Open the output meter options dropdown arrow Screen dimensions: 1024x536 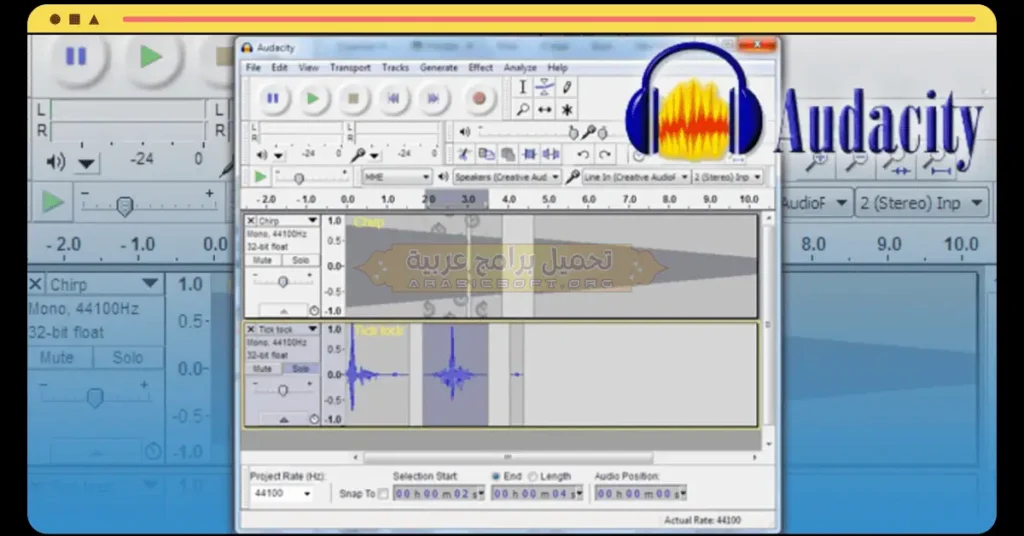tap(279, 156)
